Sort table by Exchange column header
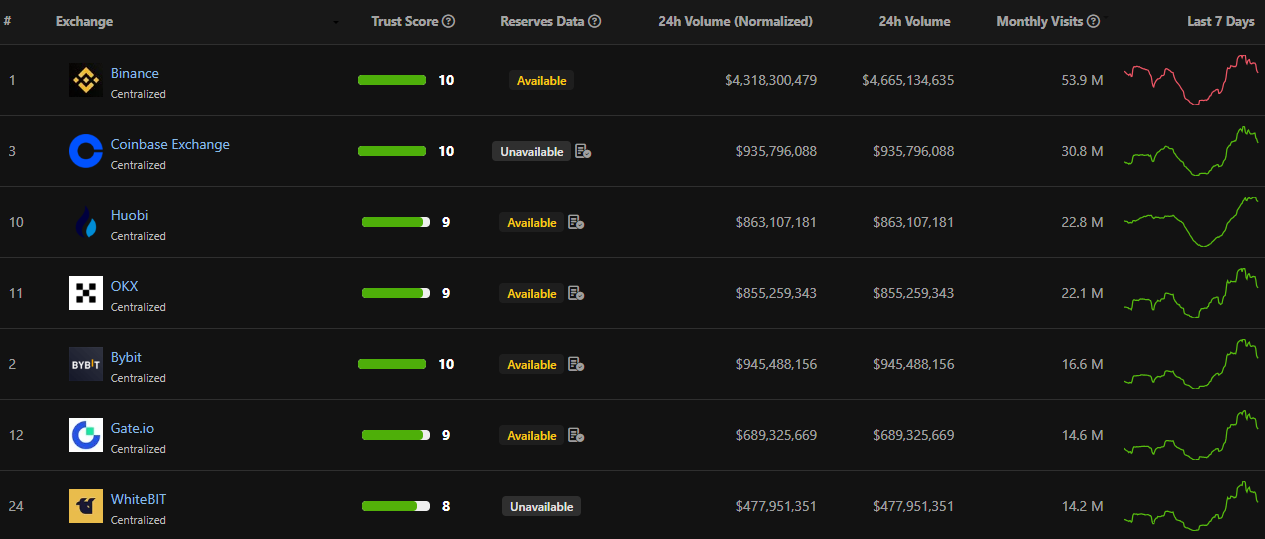This screenshot has height=539, width=1265. click(x=84, y=21)
